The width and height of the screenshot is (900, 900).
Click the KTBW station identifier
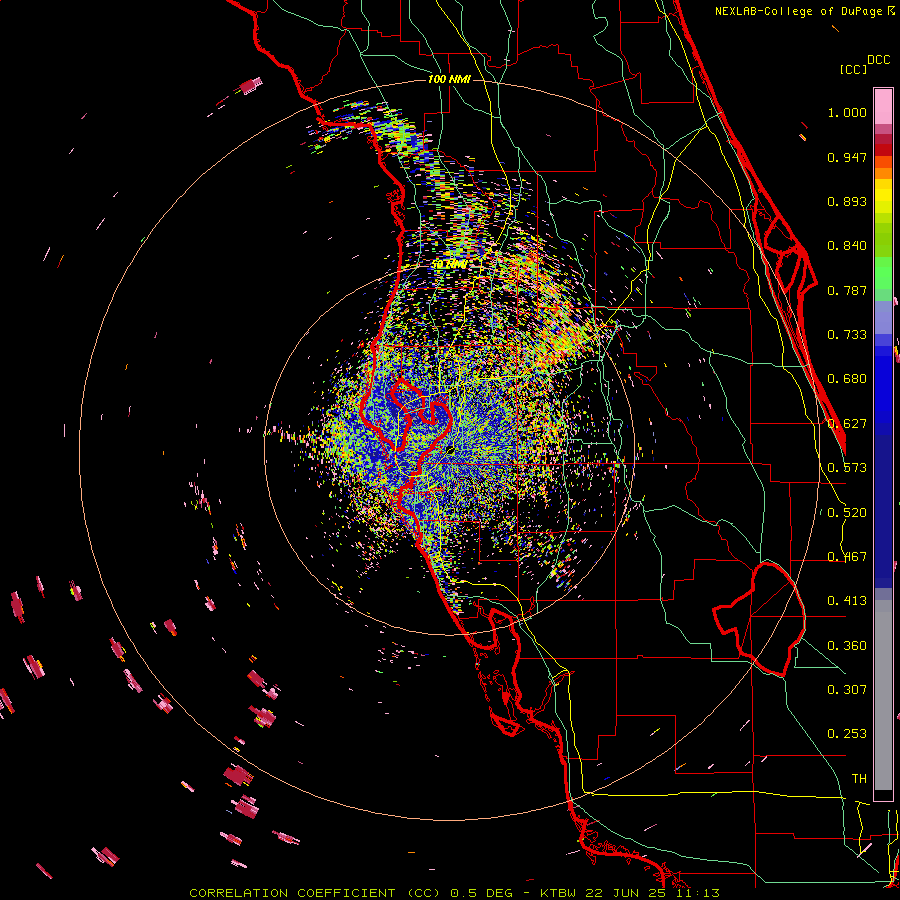coord(558,893)
